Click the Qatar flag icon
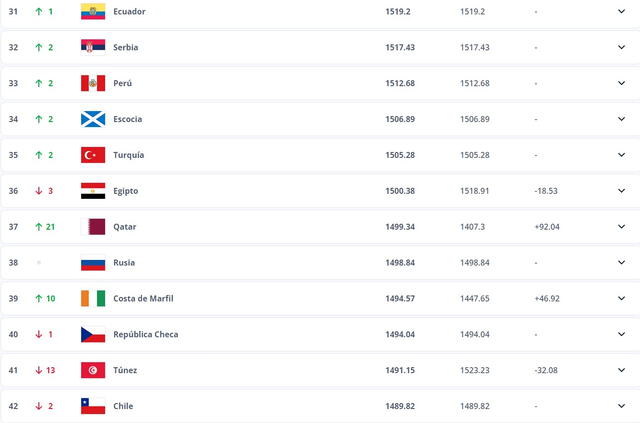 click(93, 227)
